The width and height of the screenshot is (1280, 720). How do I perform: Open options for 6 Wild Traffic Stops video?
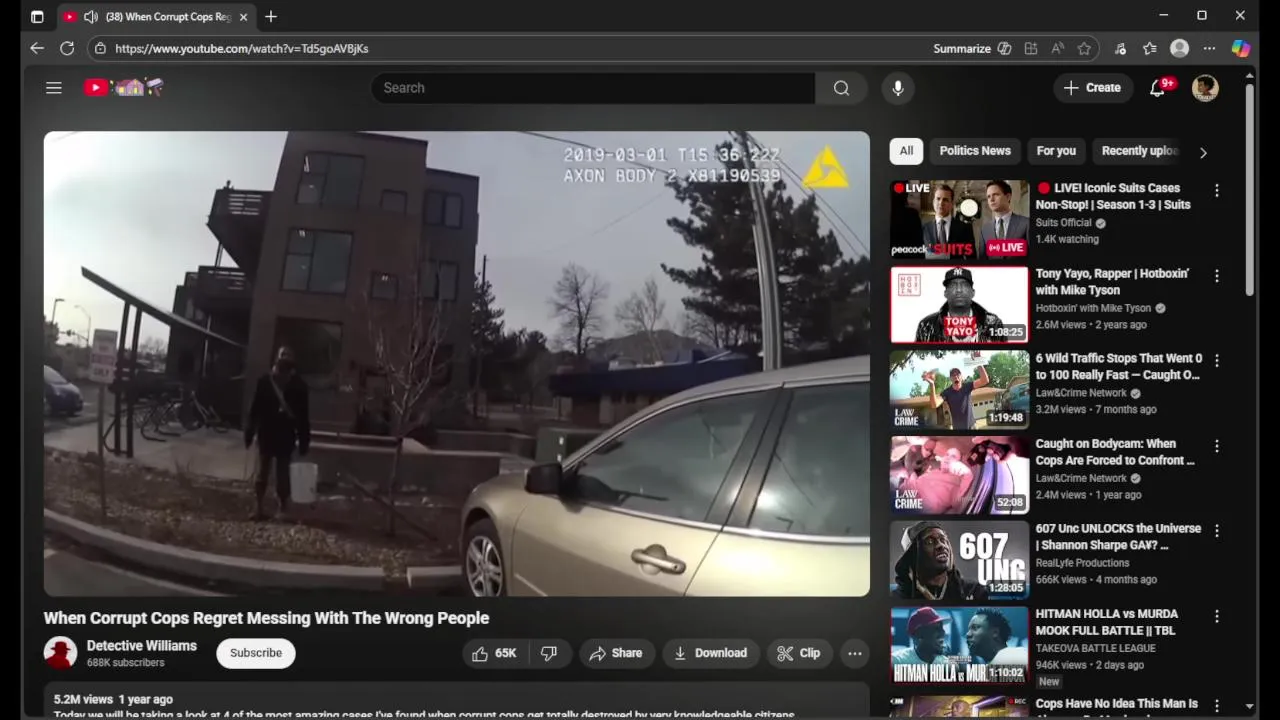point(1217,360)
